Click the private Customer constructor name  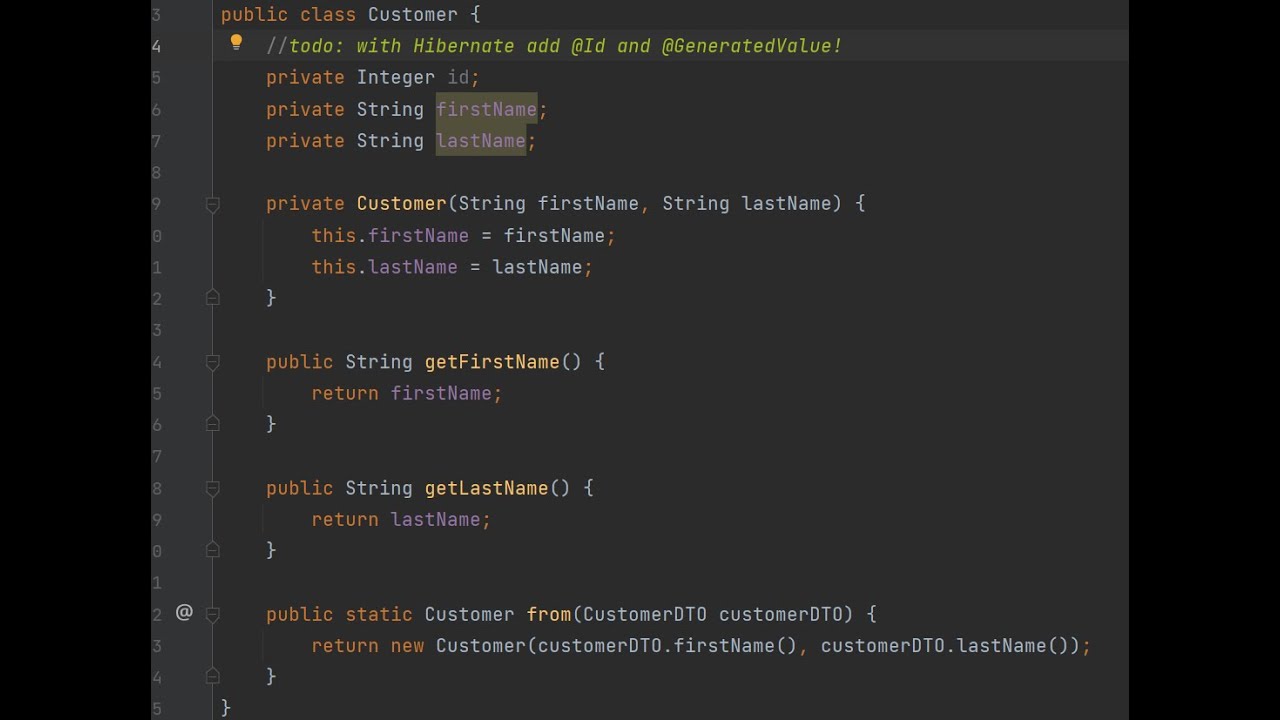tap(401, 203)
